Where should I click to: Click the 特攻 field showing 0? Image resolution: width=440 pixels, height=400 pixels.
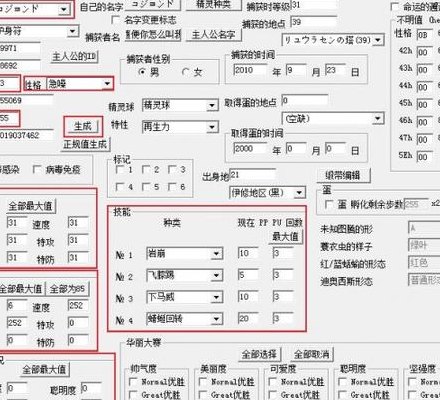tap(78, 323)
